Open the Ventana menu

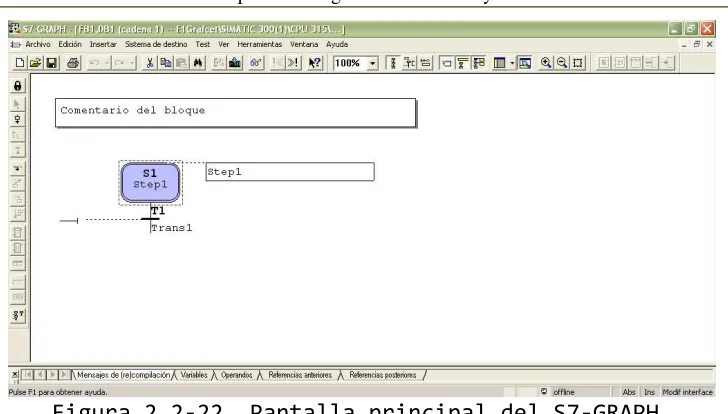coord(304,45)
